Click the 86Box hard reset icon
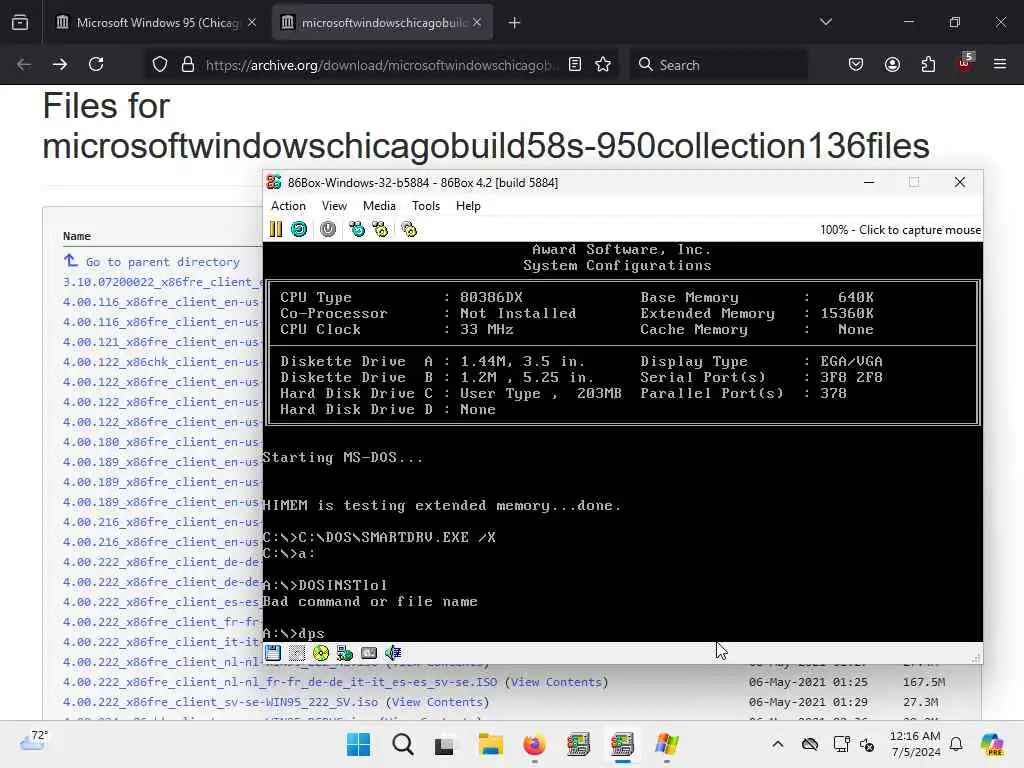The image size is (1024, 768). coord(299,229)
